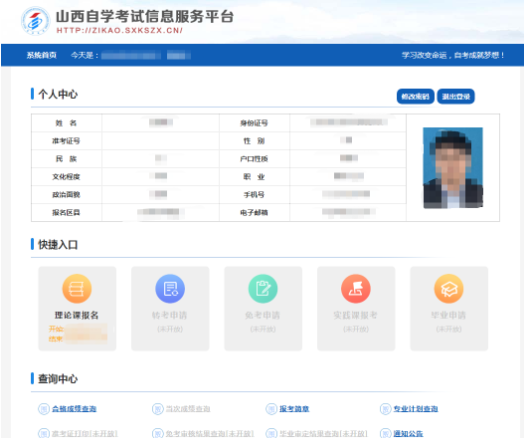The height and width of the screenshot is (438, 524).
Task: Open the 专业计划查询 link
Action: pos(415,409)
